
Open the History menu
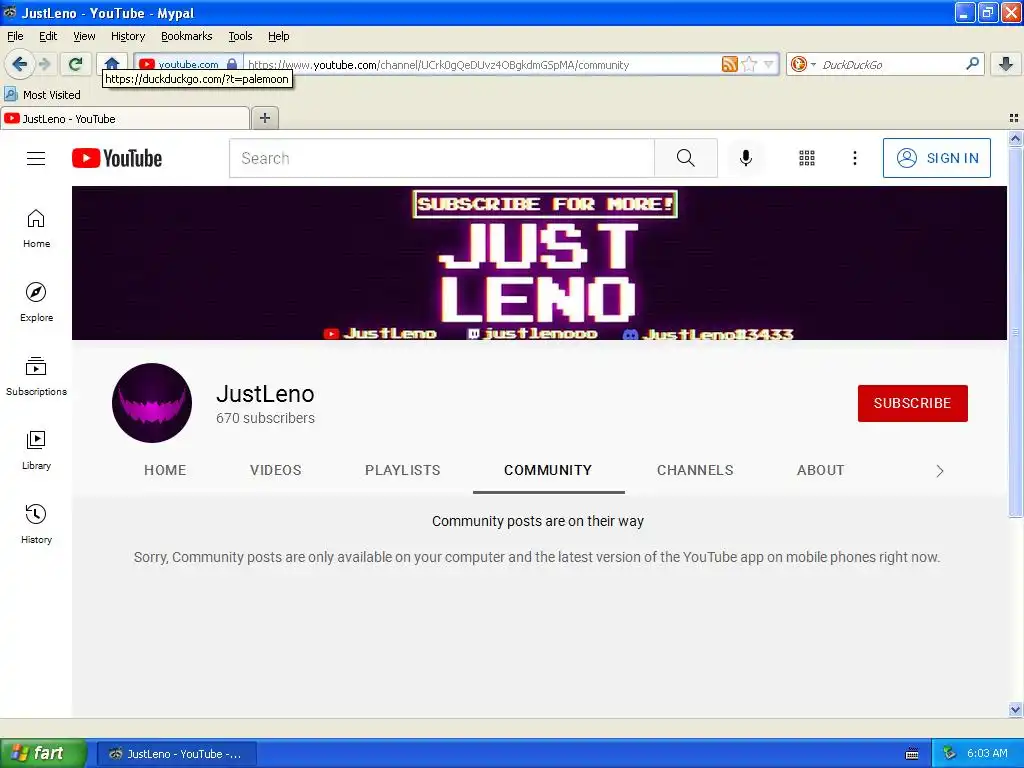[128, 36]
